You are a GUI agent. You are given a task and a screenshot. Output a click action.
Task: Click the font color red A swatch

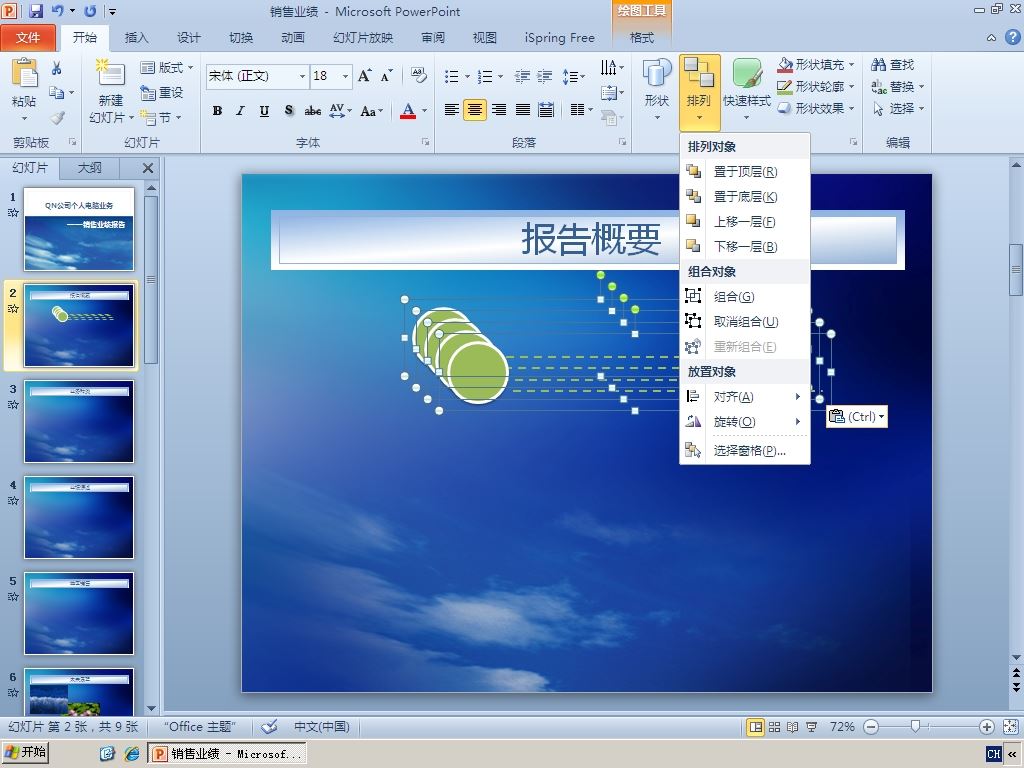point(408,110)
